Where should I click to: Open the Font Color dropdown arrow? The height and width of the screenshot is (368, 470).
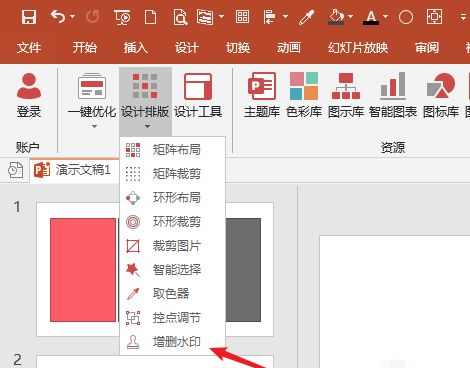385,16
